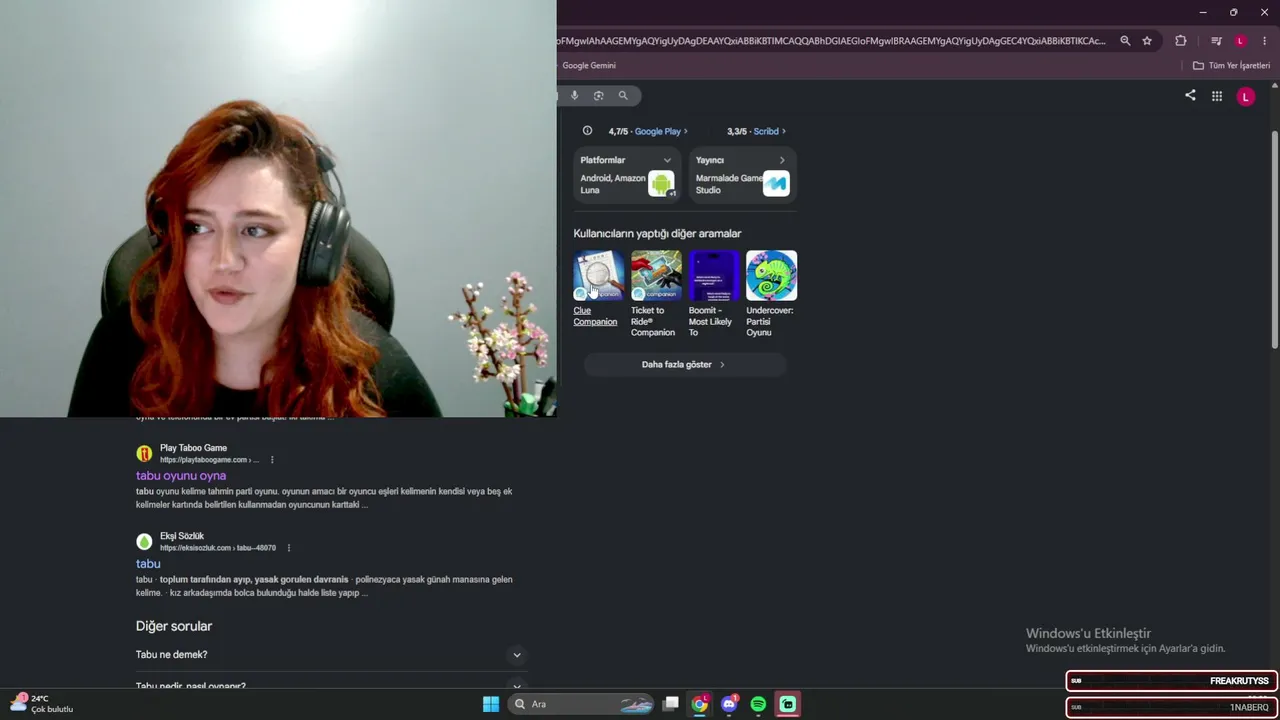Click the 'Play Taboo Game' site name
Viewport: 1280px width, 720px height.
pyautogui.click(x=193, y=448)
